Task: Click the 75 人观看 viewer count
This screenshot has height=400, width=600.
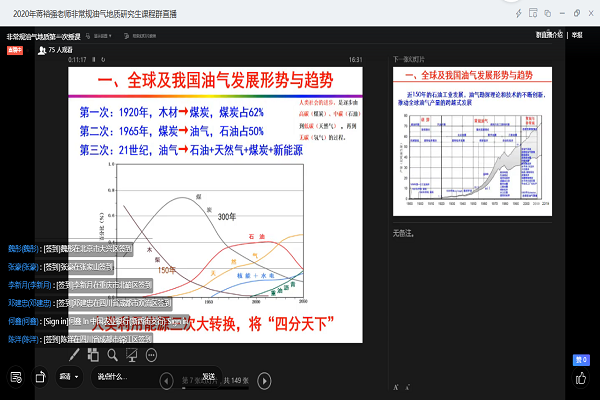Action: tap(62, 48)
